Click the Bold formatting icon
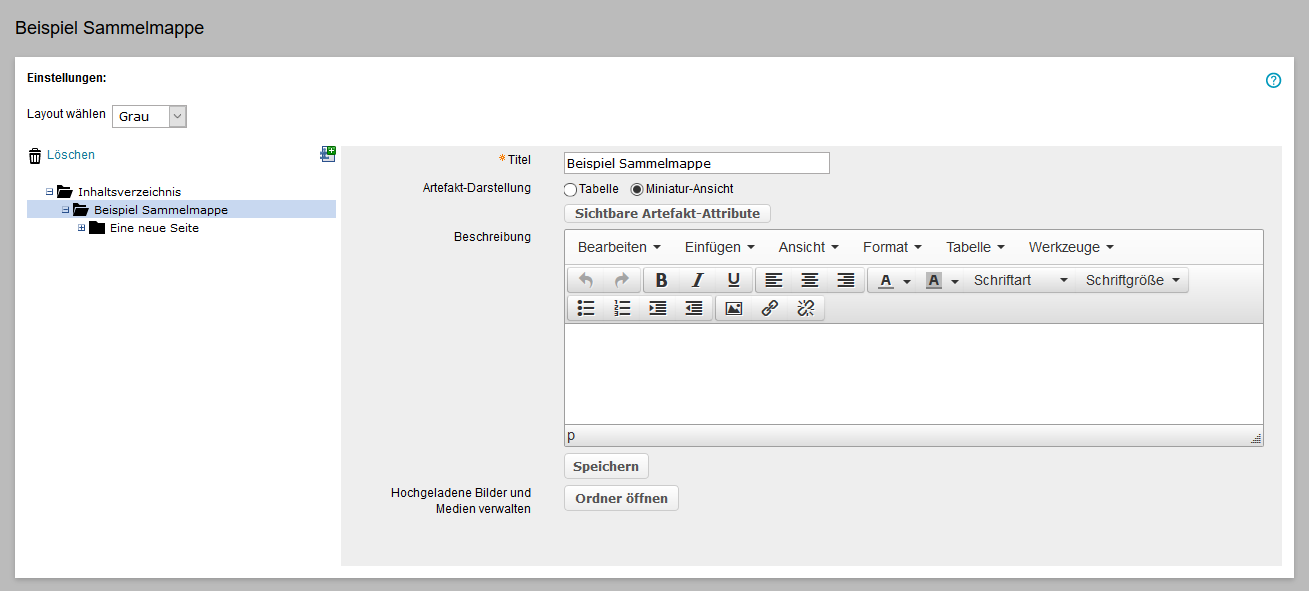 [661, 280]
